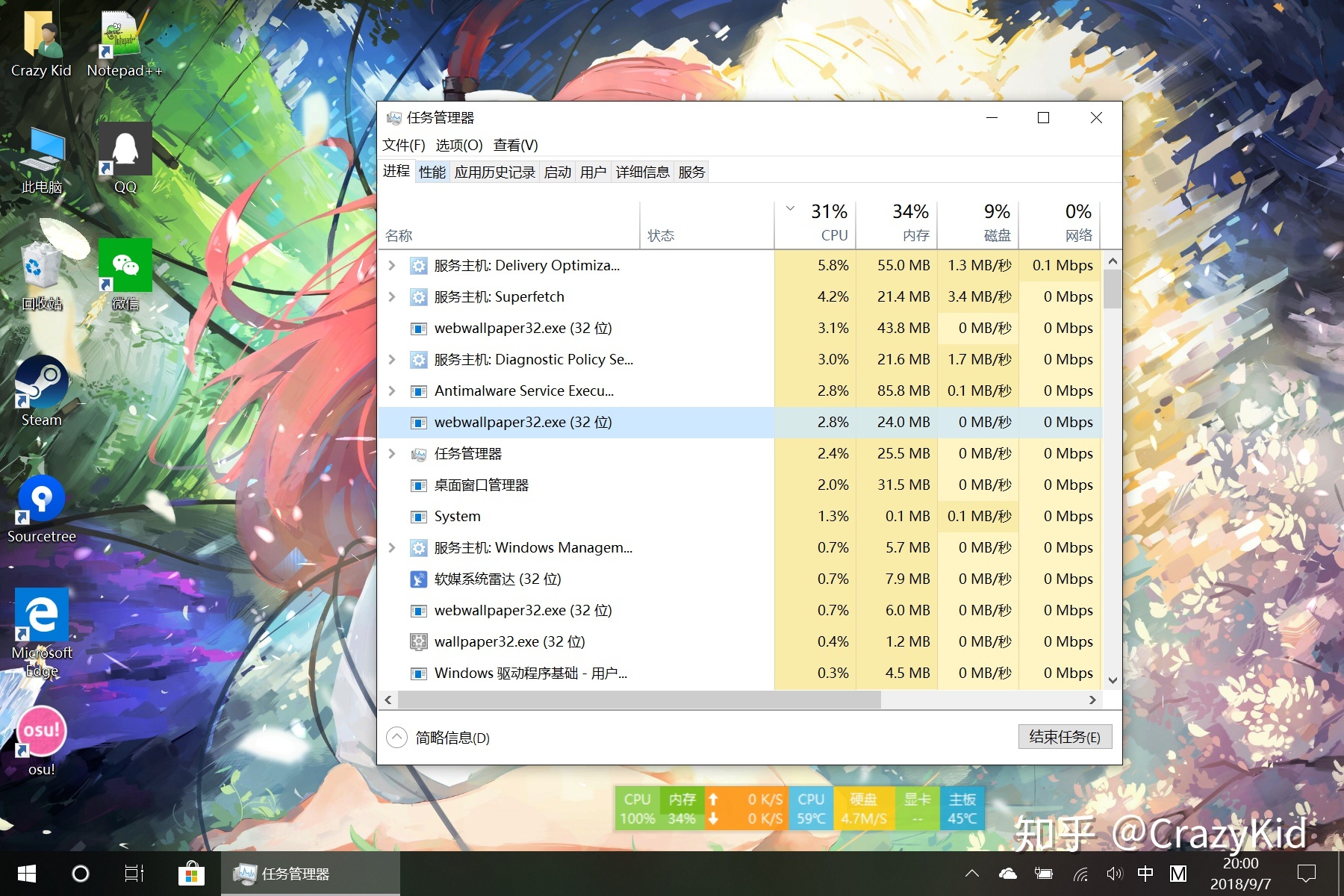The width and height of the screenshot is (1344, 896).
Task: Open the volume icon in system tray
Action: [1114, 874]
